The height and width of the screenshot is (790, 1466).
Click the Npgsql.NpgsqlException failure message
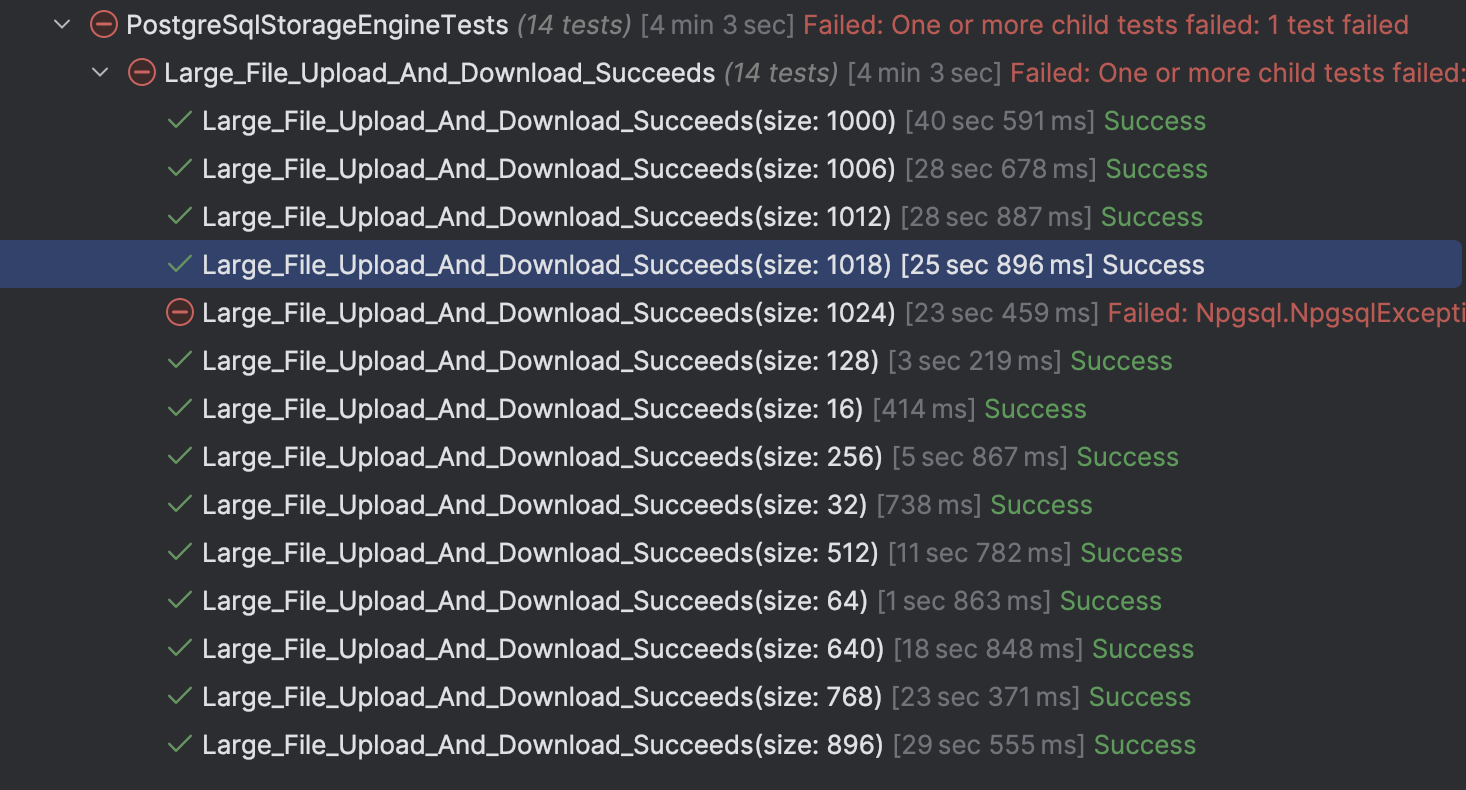pyautogui.click(x=1285, y=313)
